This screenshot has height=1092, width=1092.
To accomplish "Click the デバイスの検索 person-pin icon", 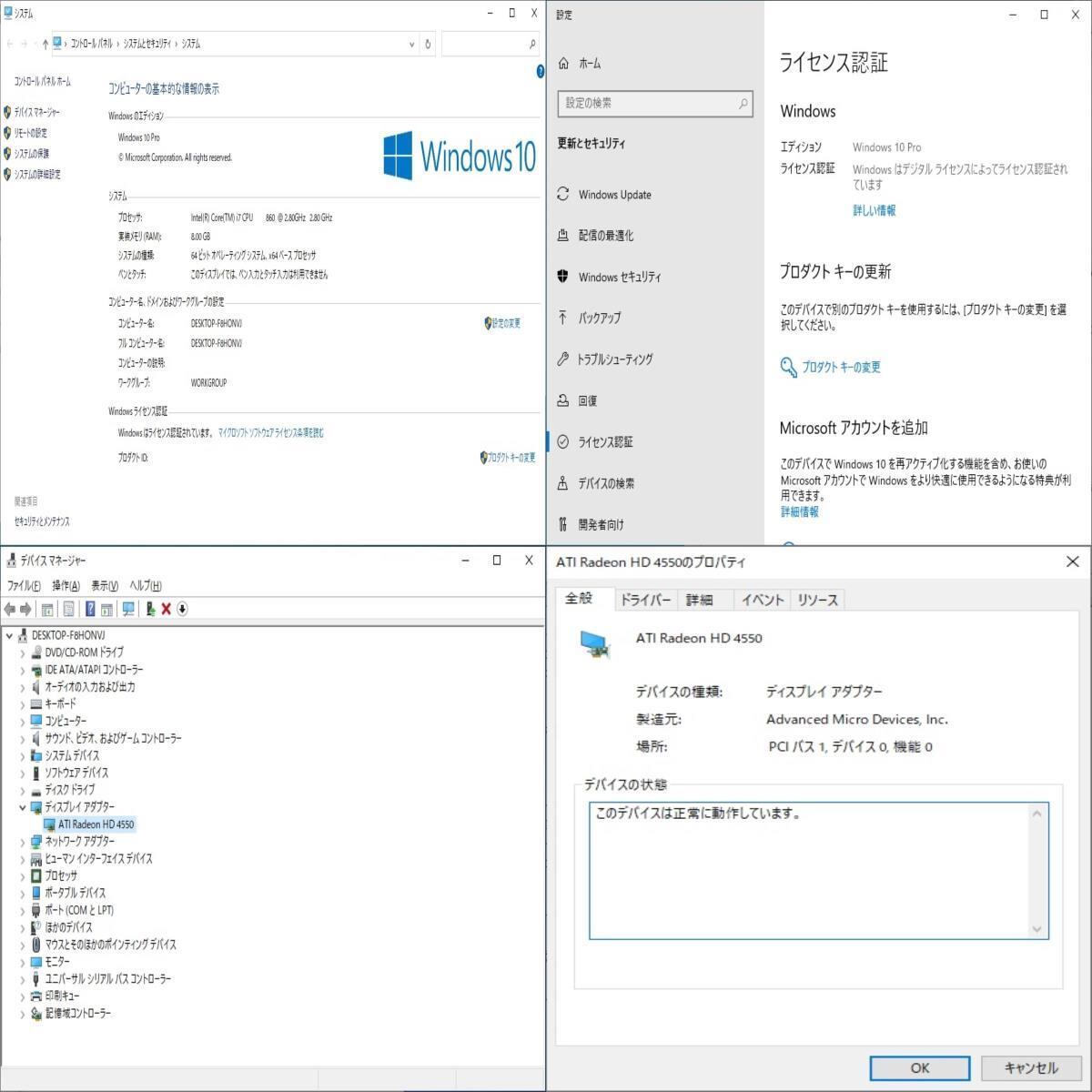I will pos(562,483).
